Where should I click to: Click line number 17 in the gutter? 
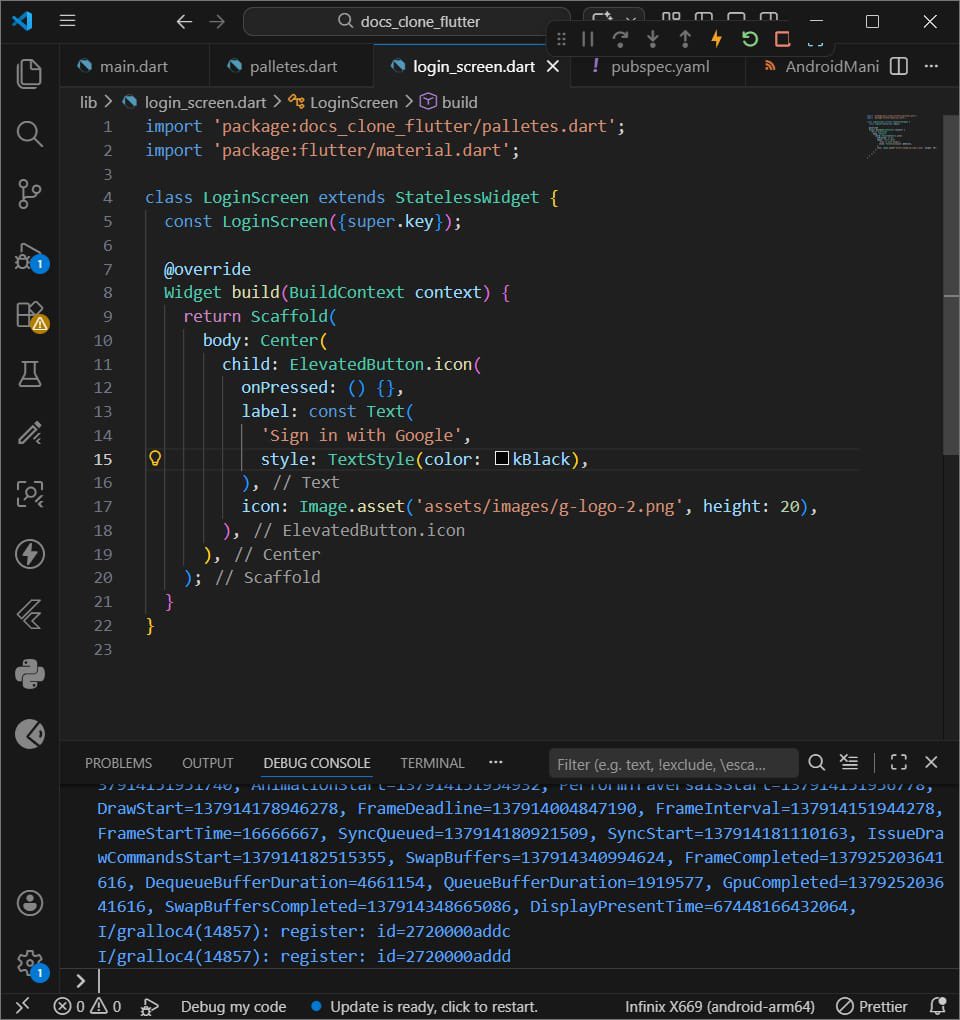tap(103, 506)
